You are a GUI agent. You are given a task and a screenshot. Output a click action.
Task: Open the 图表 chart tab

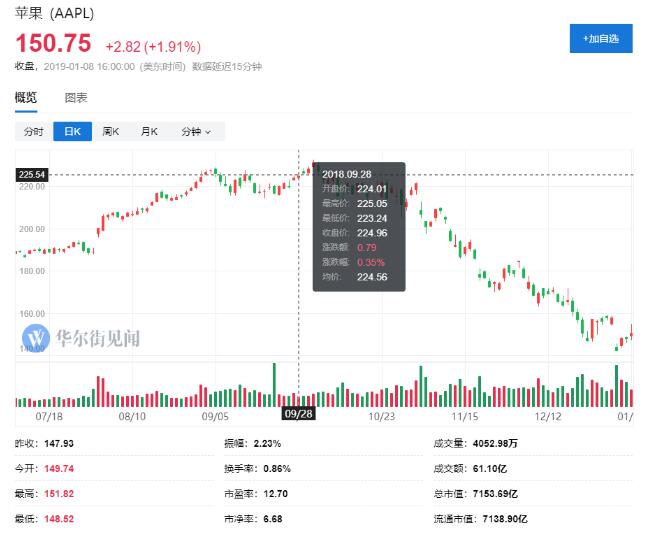[x=76, y=98]
